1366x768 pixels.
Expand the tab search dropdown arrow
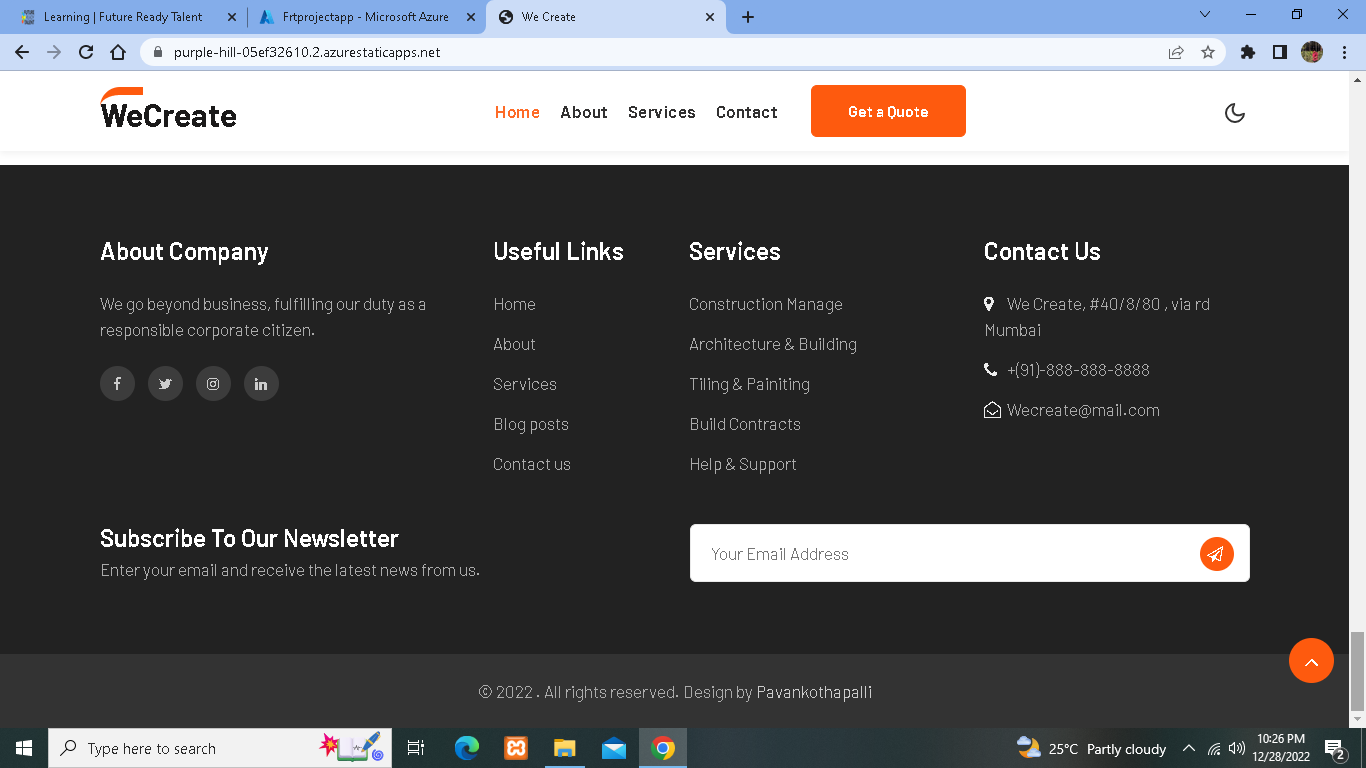pos(1205,15)
